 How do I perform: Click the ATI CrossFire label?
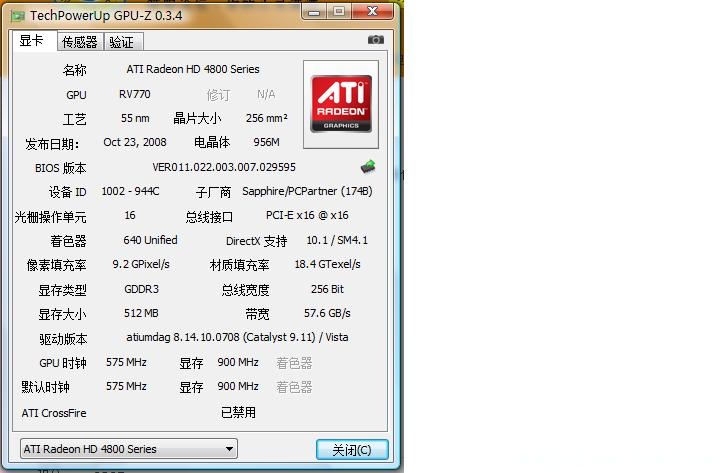pyautogui.click(x=54, y=413)
